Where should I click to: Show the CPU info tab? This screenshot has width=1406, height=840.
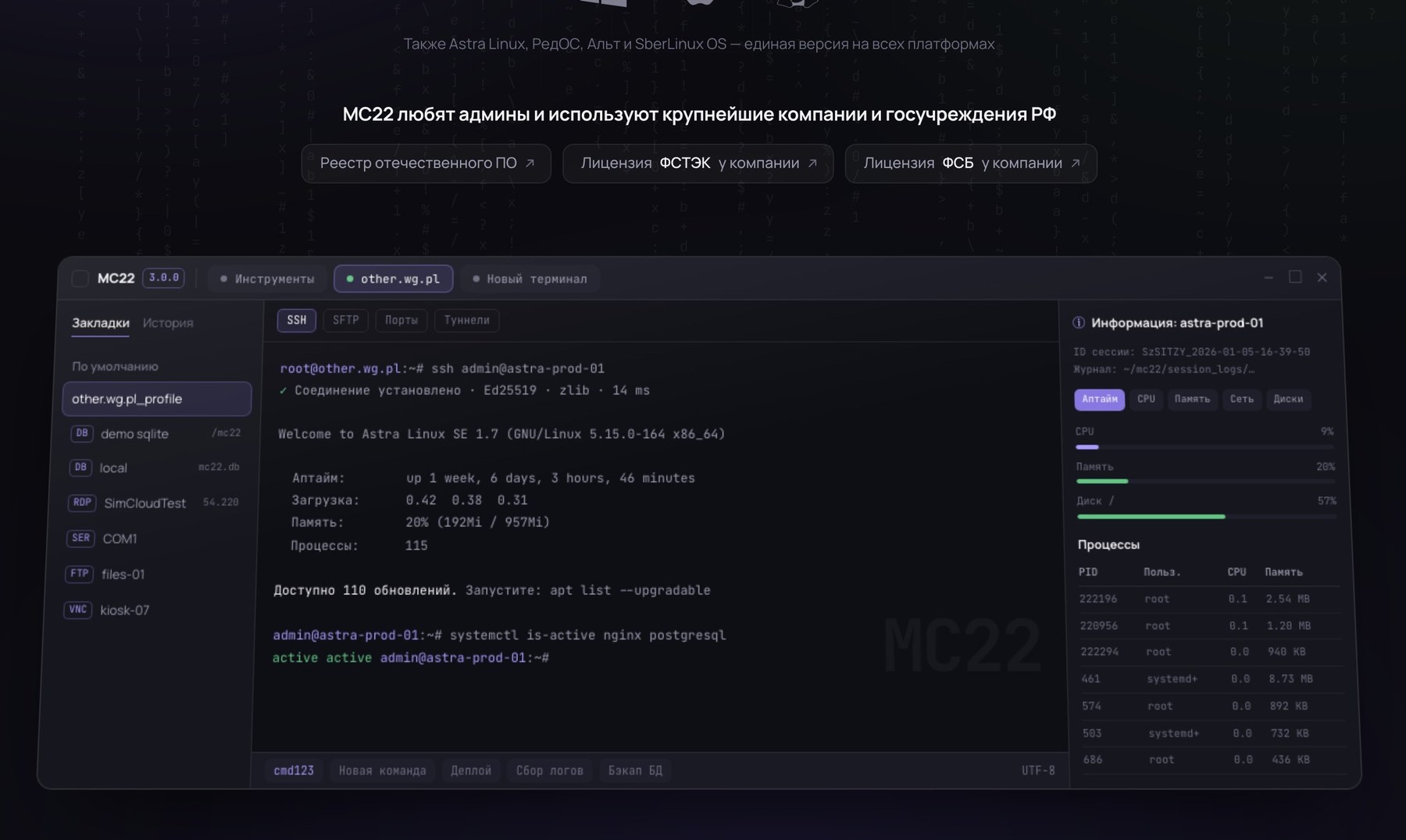coord(1146,399)
